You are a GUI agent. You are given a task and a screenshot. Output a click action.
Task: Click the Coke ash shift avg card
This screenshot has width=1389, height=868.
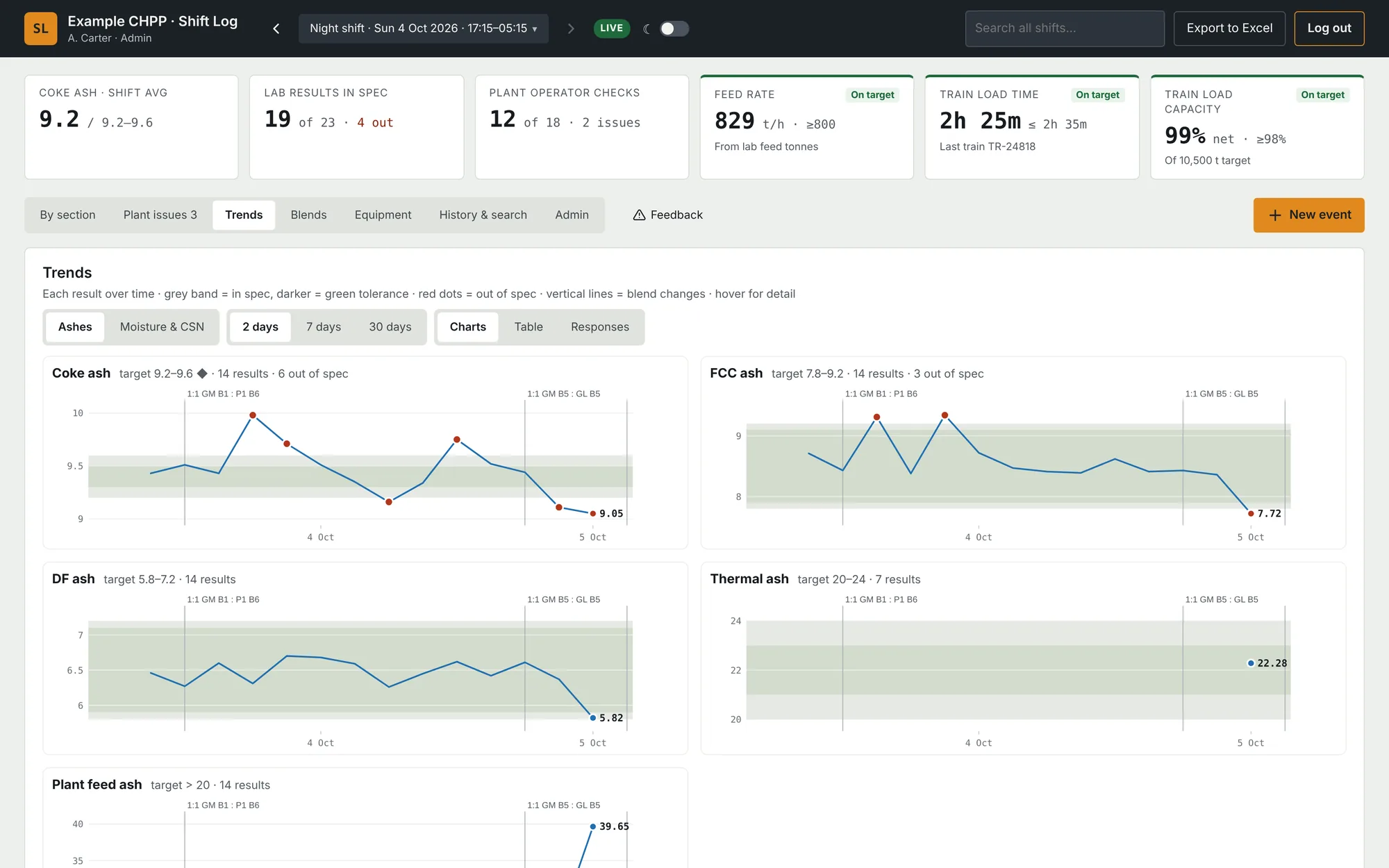131,127
